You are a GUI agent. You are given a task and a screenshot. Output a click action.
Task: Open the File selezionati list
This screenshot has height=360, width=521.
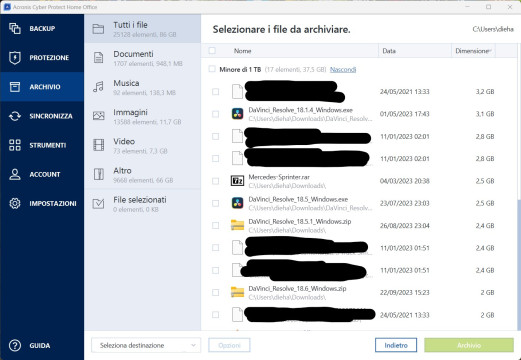tap(142, 203)
